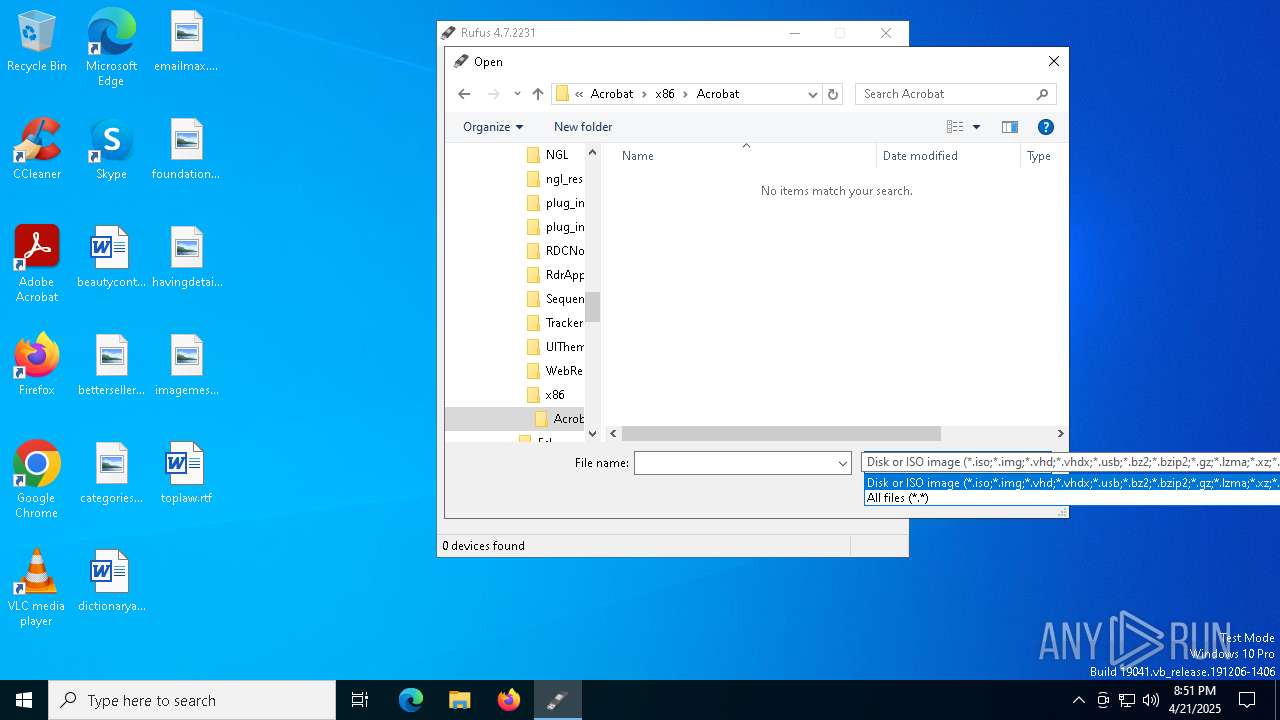This screenshot has height=720, width=1280.
Task: Click the Acrobat breadcrumb after x86
Action: pyautogui.click(x=718, y=94)
